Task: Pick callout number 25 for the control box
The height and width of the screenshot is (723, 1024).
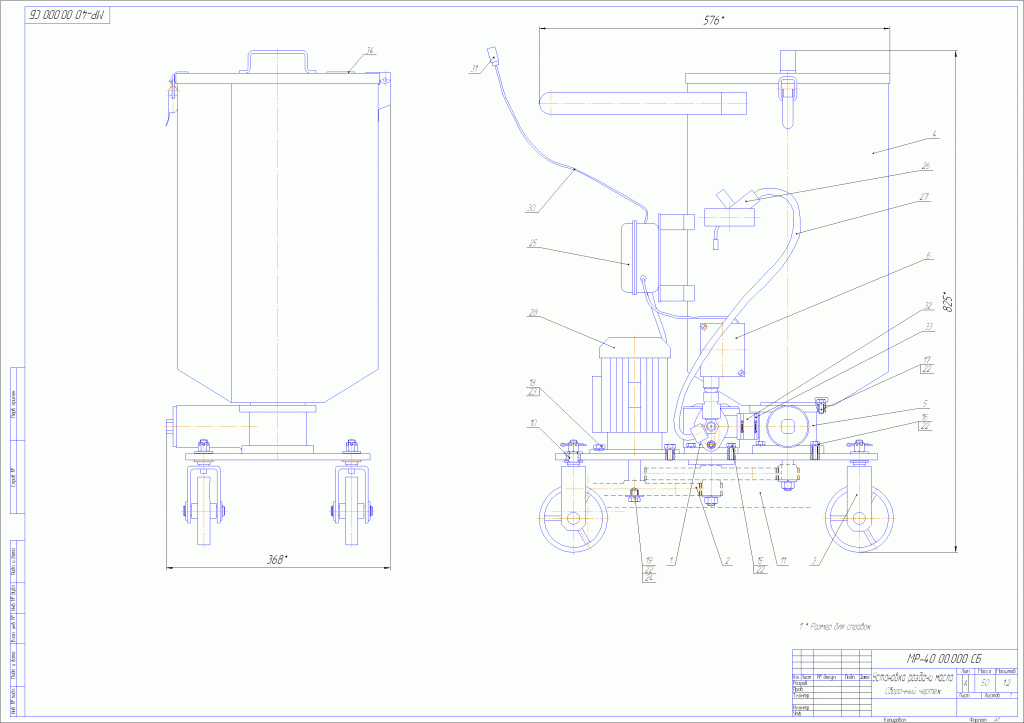Action: (x=532, y=244)
